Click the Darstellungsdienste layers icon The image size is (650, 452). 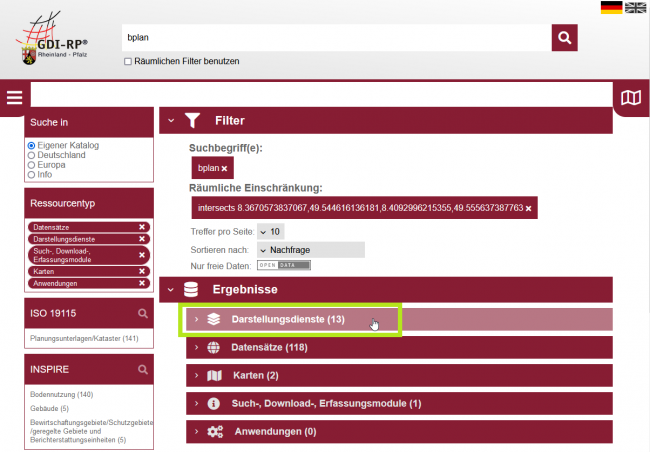(213, 319)
